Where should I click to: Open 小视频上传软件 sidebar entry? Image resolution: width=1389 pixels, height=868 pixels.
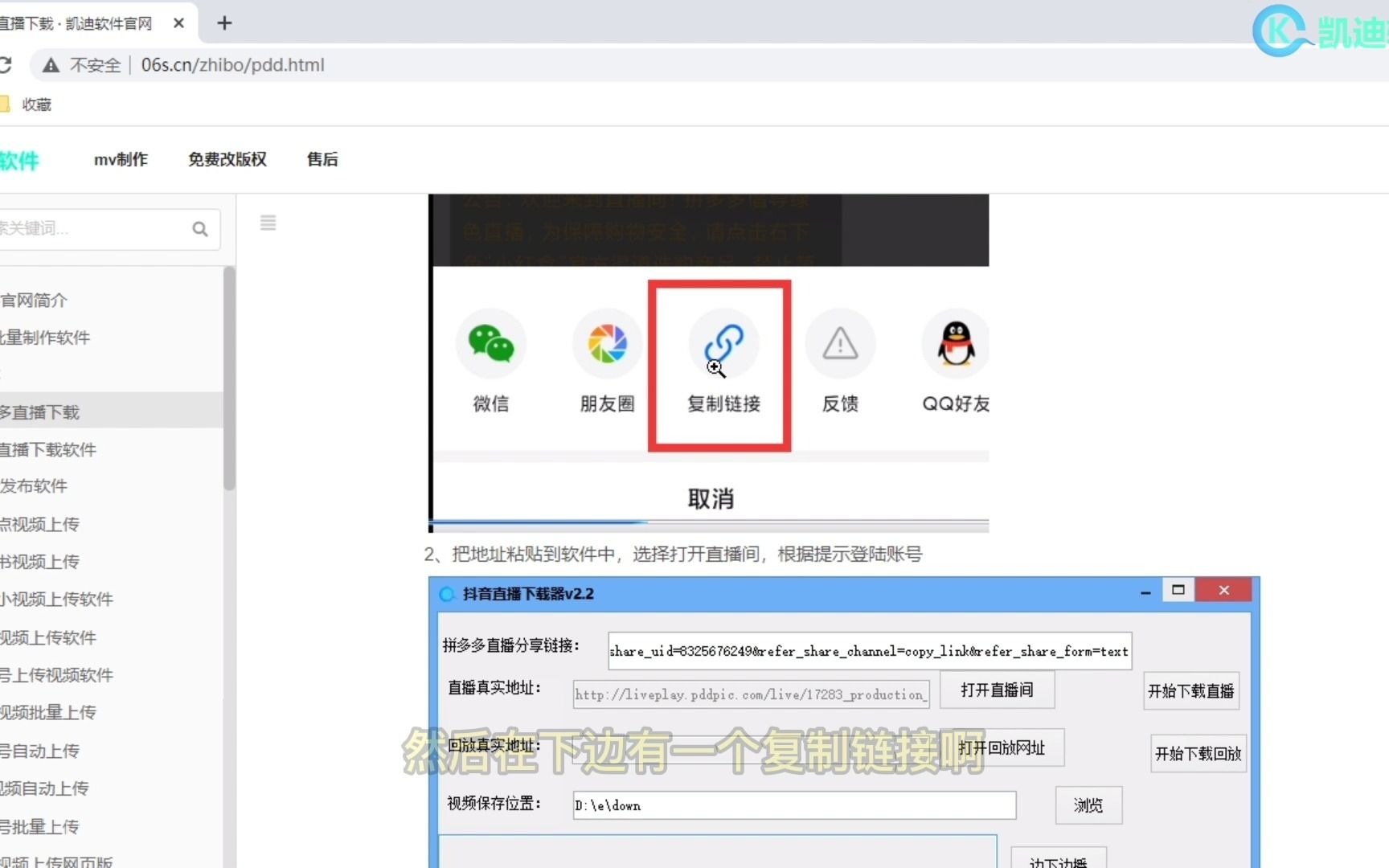click(x=57, y=600)
